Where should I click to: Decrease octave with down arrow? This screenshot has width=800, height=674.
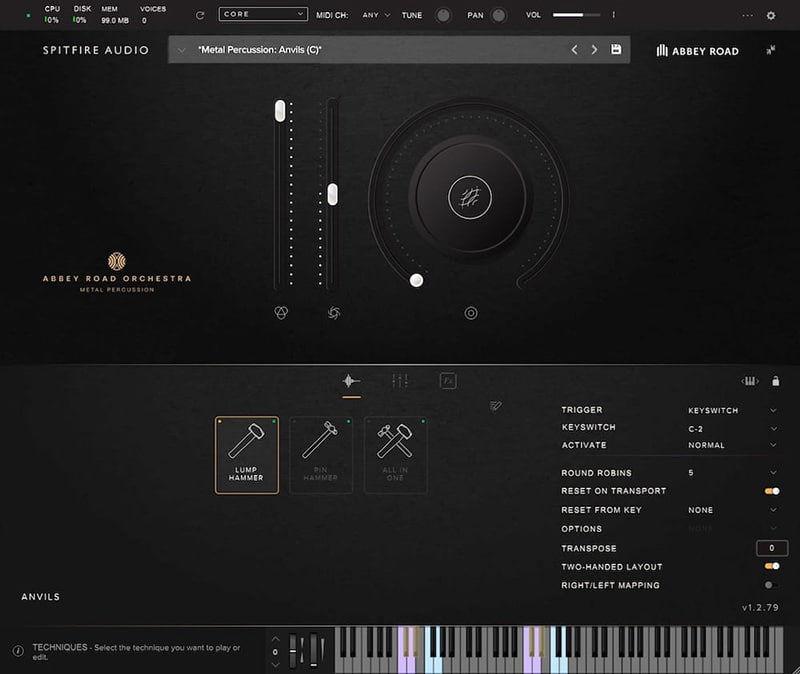tap(276, 664)
